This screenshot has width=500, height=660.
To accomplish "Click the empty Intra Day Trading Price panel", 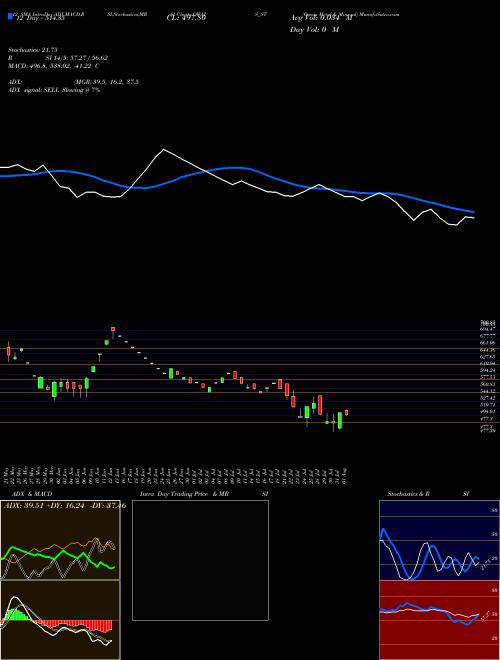I will (200, 560).
